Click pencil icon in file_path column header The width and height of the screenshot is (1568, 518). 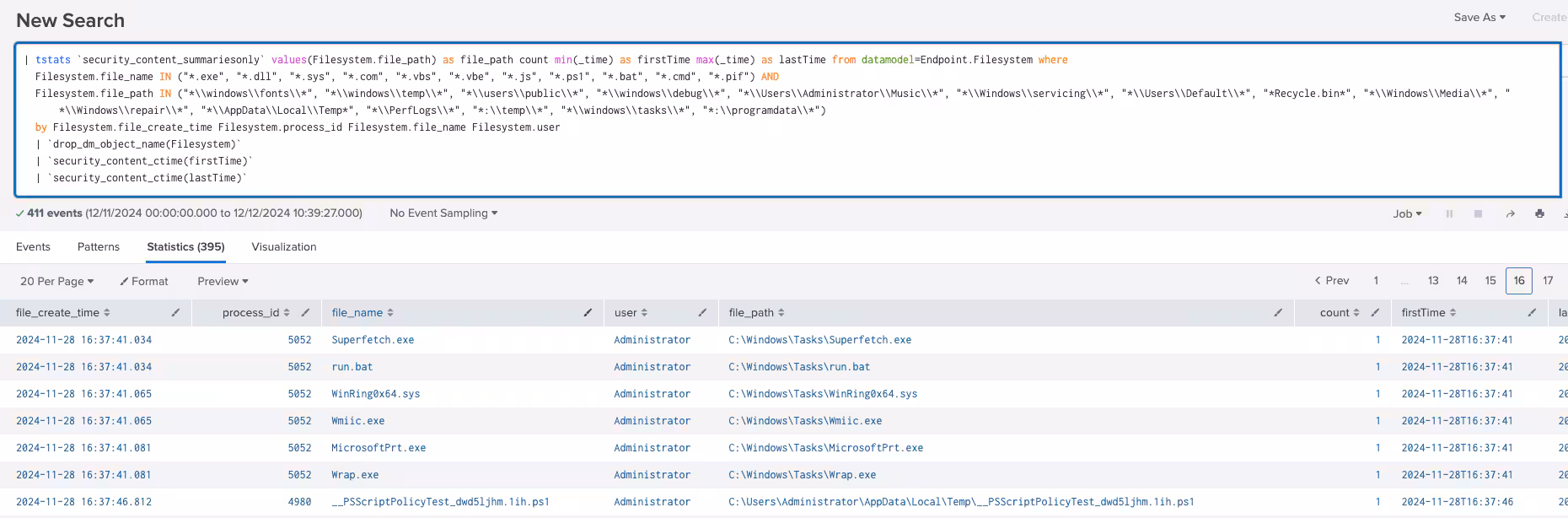pyautogui.click(x=1278, y=313)
